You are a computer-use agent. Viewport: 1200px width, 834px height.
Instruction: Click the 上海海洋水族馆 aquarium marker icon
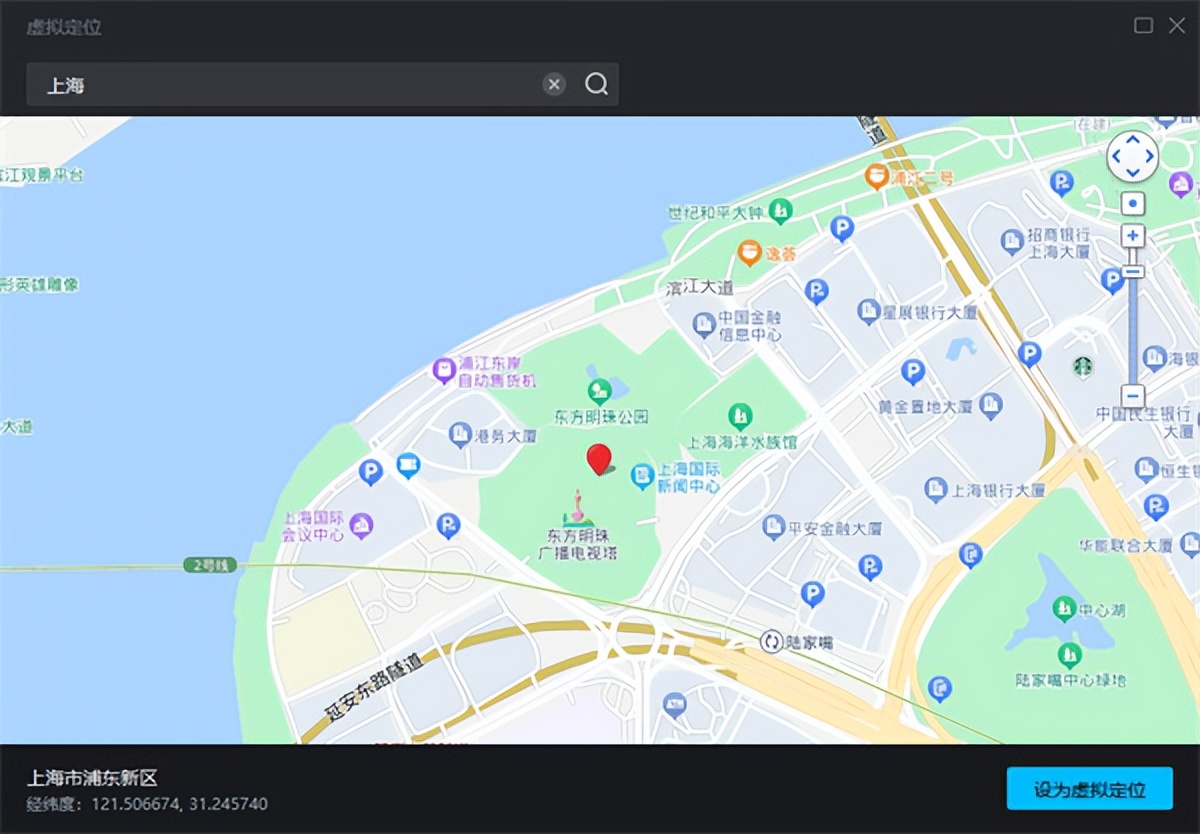pos(739,414)
